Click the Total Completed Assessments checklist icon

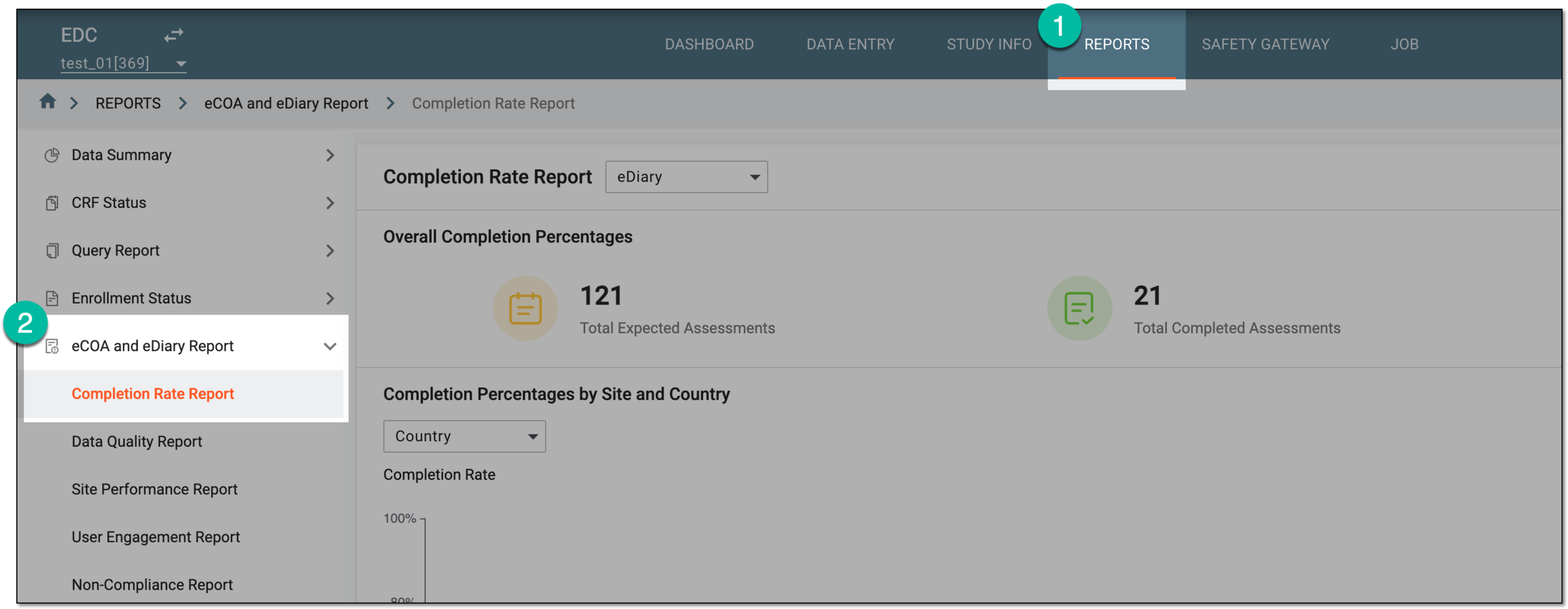click(x=1079, y=309)
